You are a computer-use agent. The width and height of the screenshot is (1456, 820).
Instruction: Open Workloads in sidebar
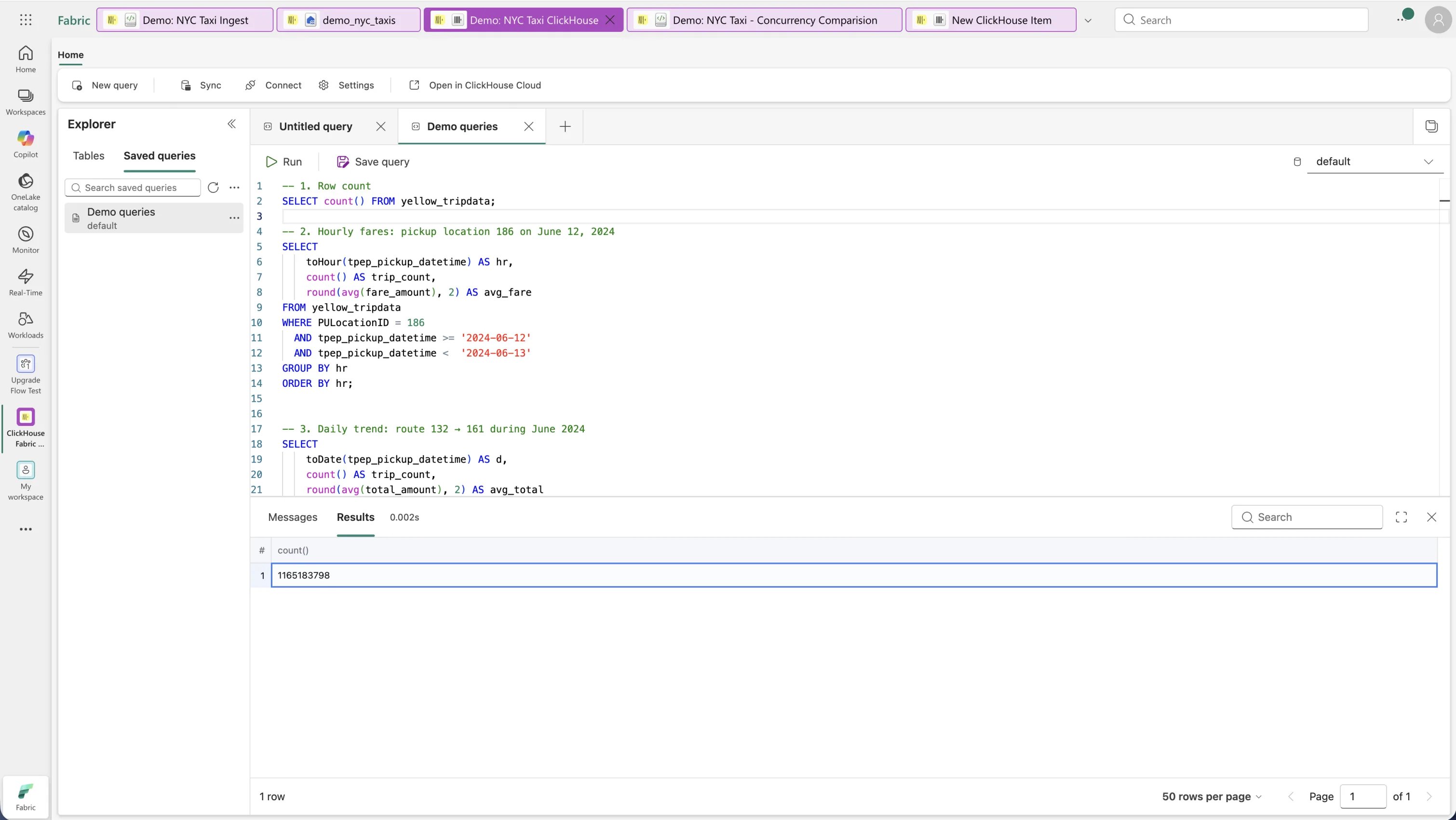[26, 325]
